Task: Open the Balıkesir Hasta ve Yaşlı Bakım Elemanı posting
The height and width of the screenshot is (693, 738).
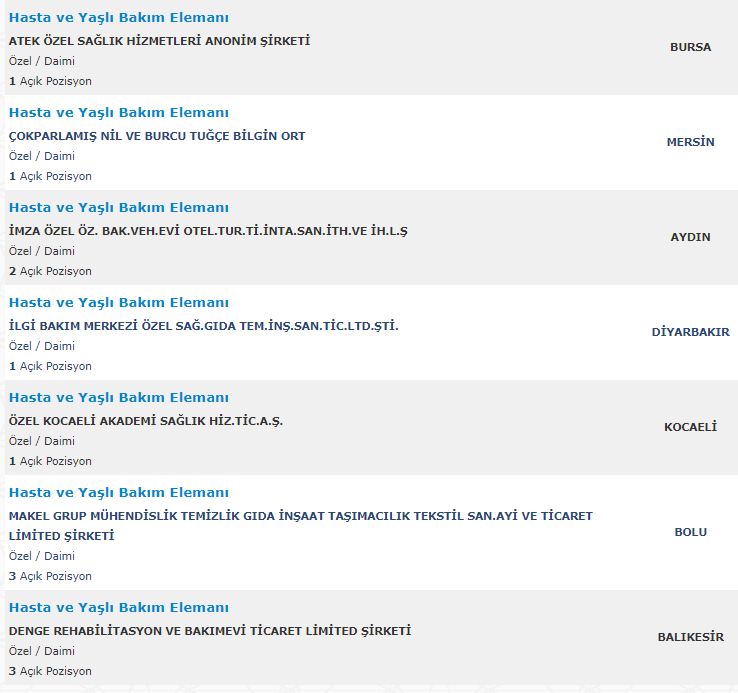Action: (x=119, y=608)
